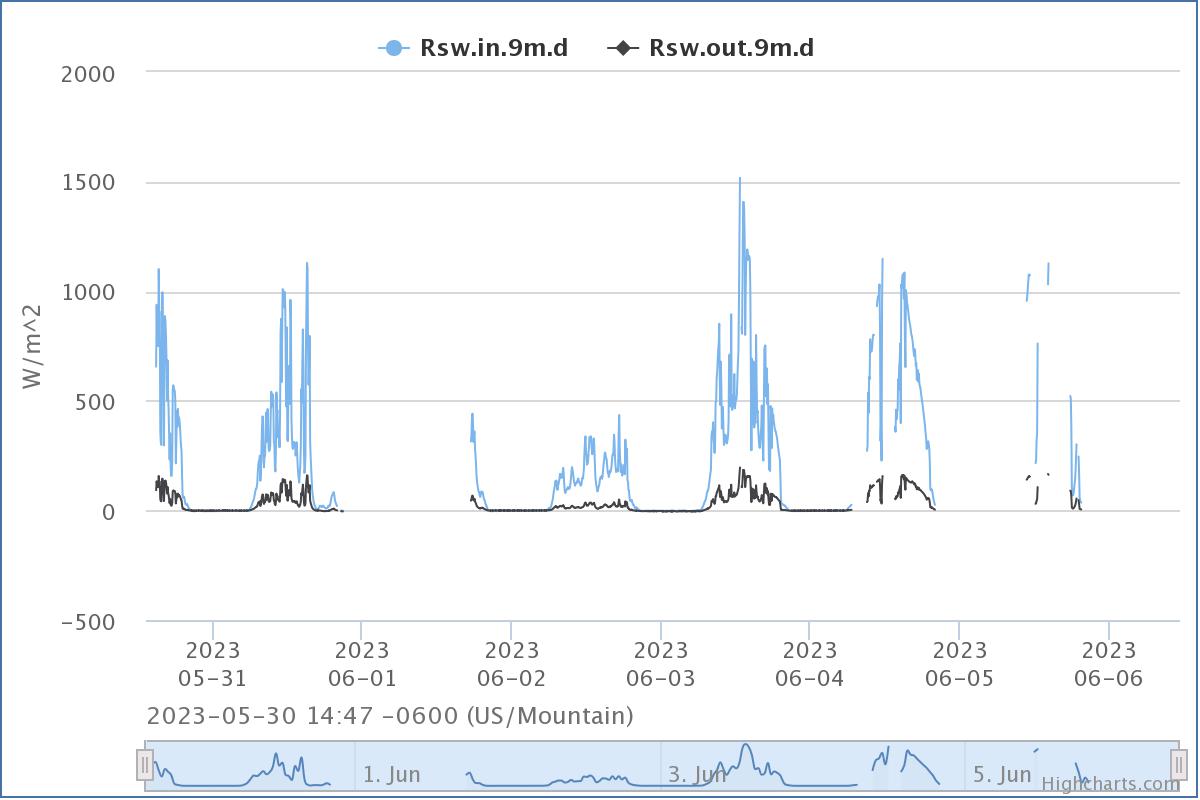Click the black diamond legend marker

pyautogui.click(x=622, y=47)
